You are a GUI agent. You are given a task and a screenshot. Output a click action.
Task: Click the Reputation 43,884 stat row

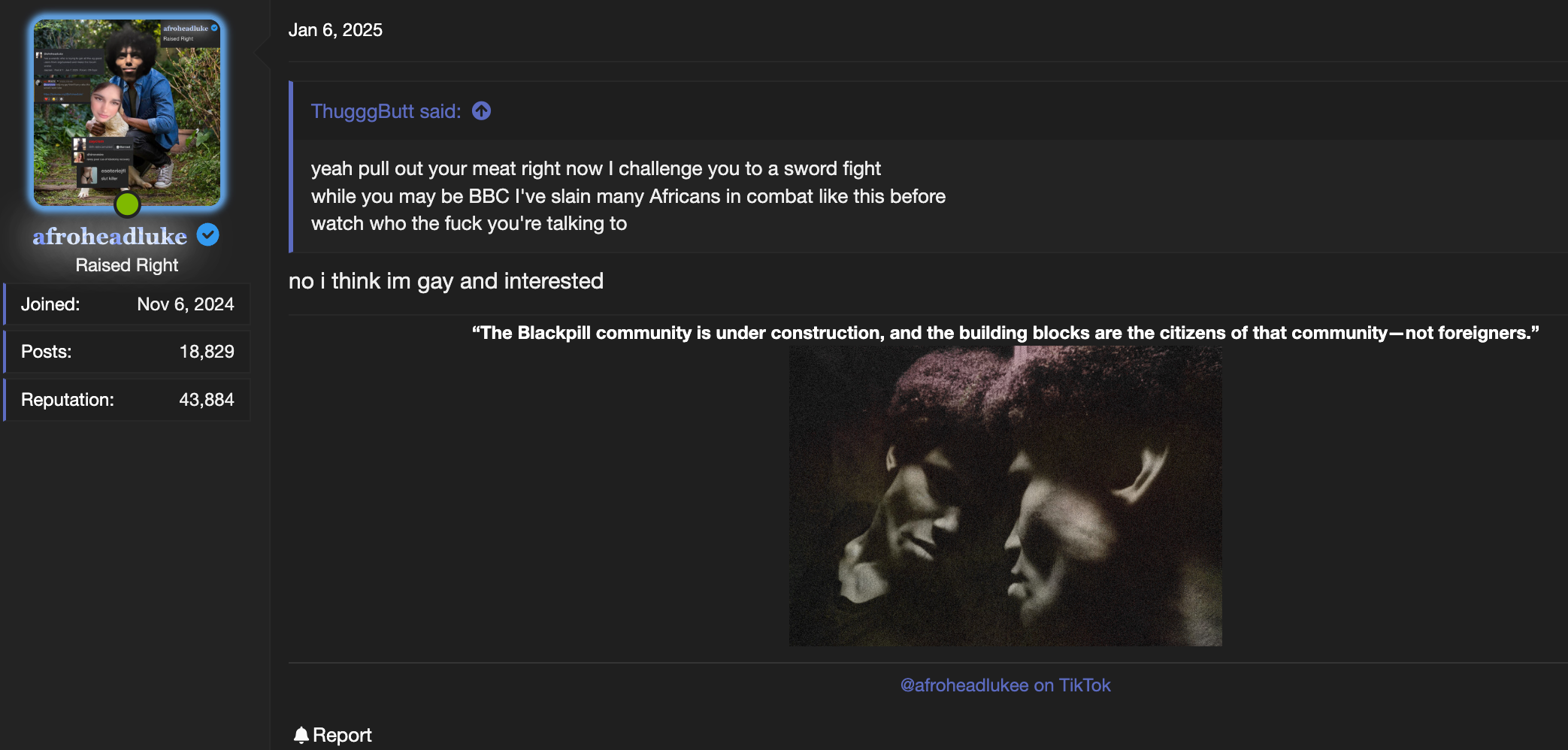pos(127,400)
